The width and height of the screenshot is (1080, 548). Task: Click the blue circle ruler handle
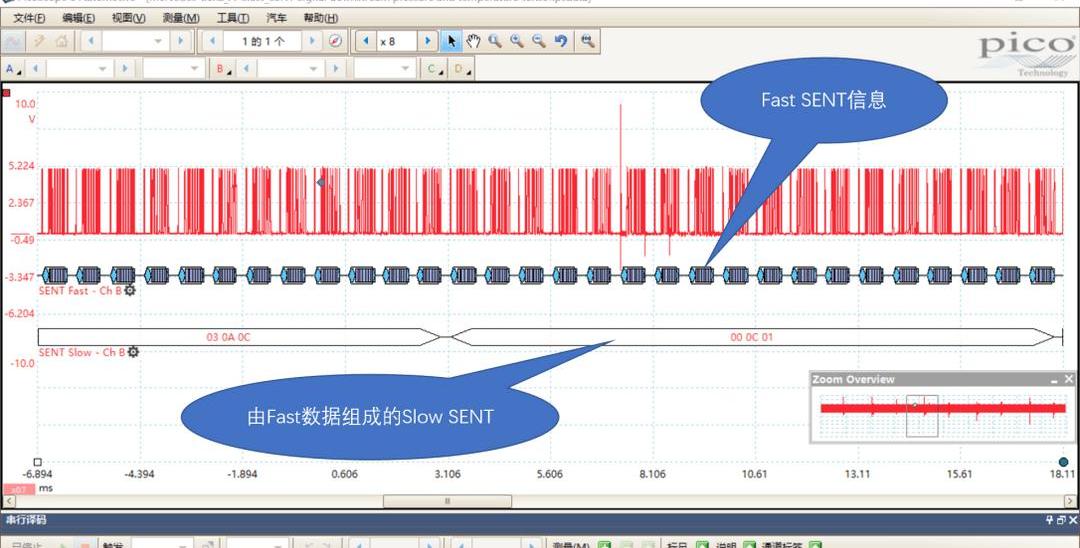coord(1063,461)
